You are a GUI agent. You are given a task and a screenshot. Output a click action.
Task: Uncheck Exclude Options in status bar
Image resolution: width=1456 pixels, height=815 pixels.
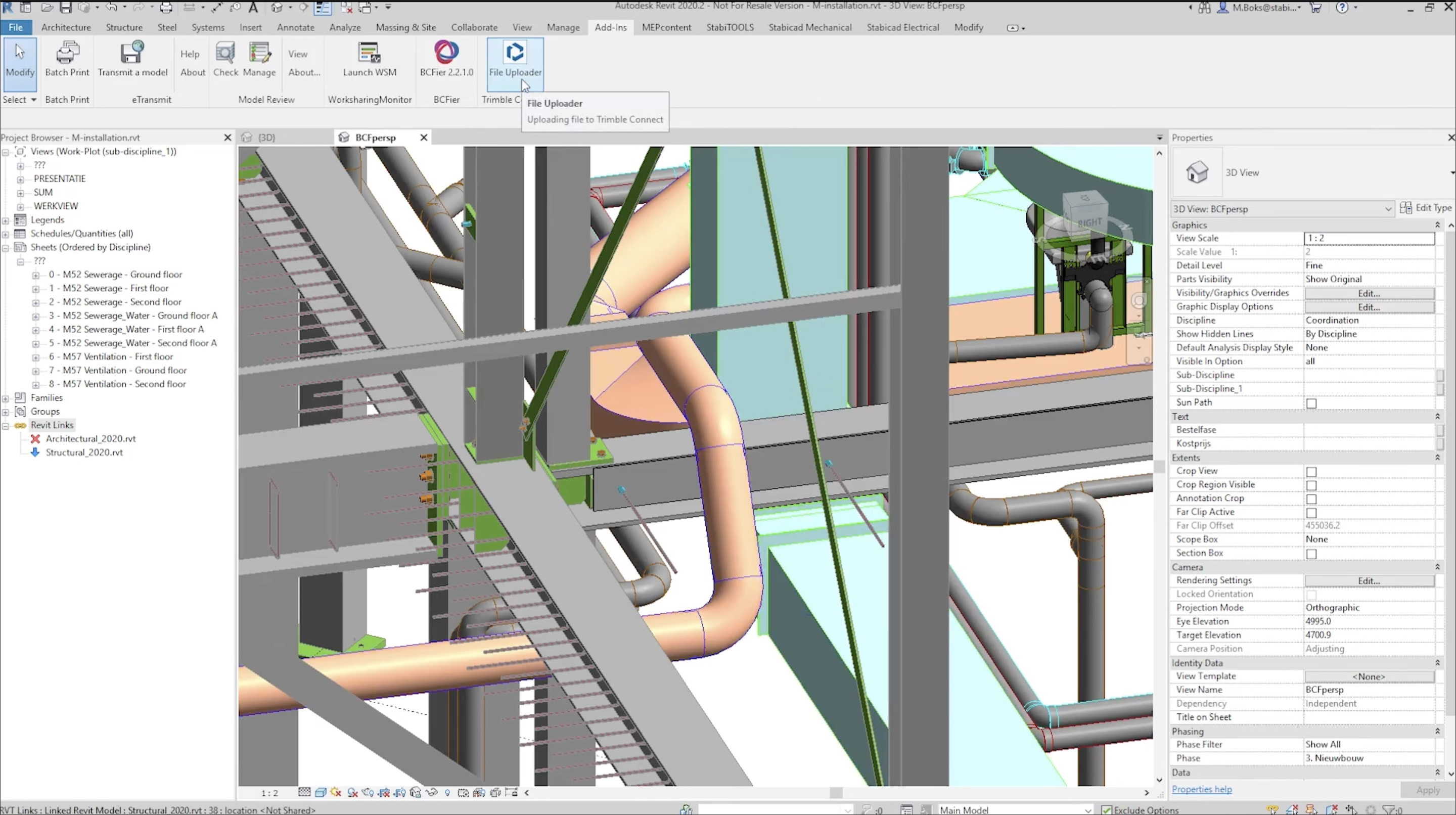[x=1107, y=809]
